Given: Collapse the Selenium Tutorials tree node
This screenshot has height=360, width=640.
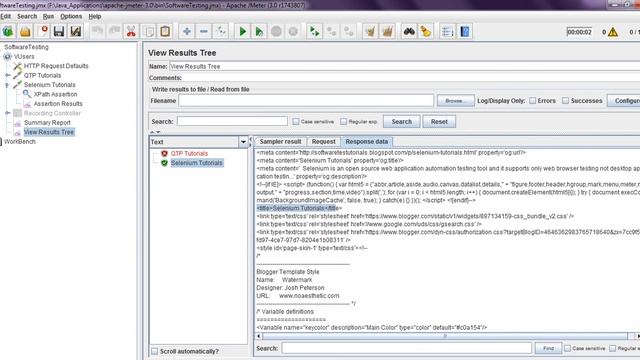Looking at the screenshot, I should point(7,85).
